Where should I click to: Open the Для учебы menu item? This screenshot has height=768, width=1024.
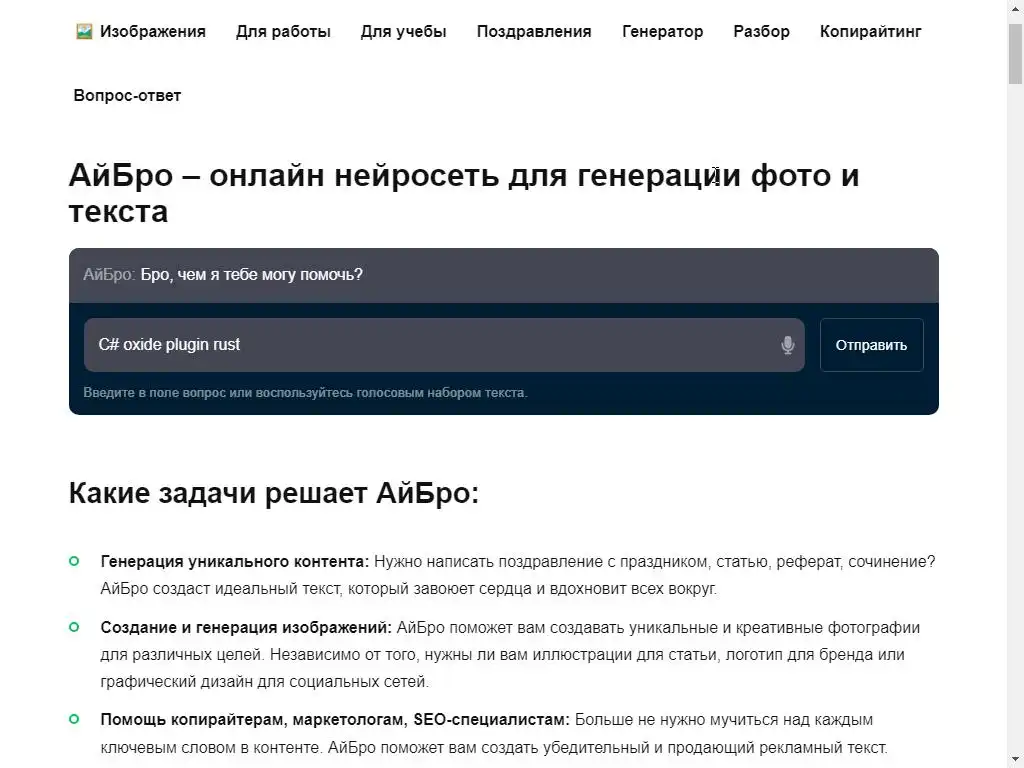(x=404, y=31)
